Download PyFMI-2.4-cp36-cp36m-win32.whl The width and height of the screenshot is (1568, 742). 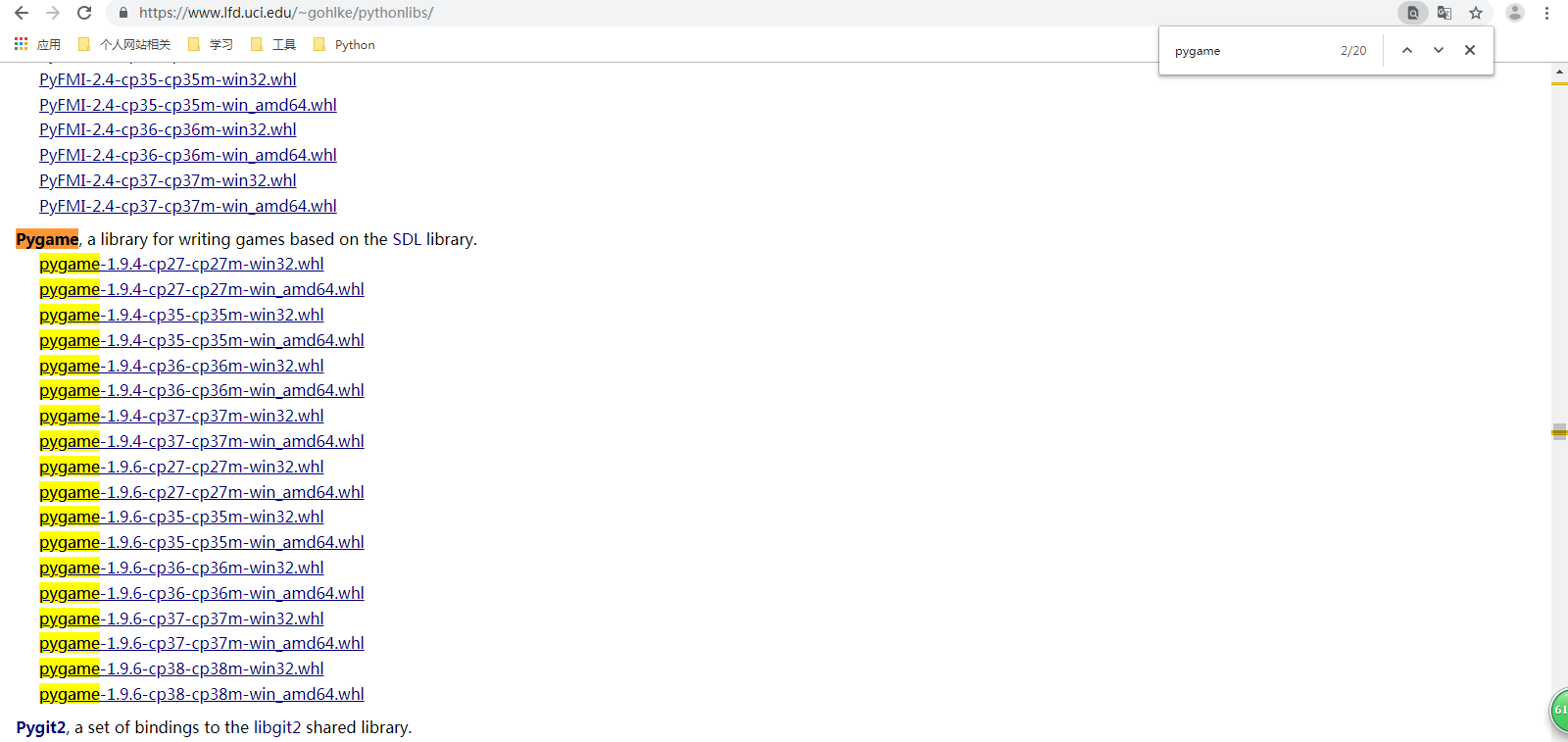coord(168,129)
